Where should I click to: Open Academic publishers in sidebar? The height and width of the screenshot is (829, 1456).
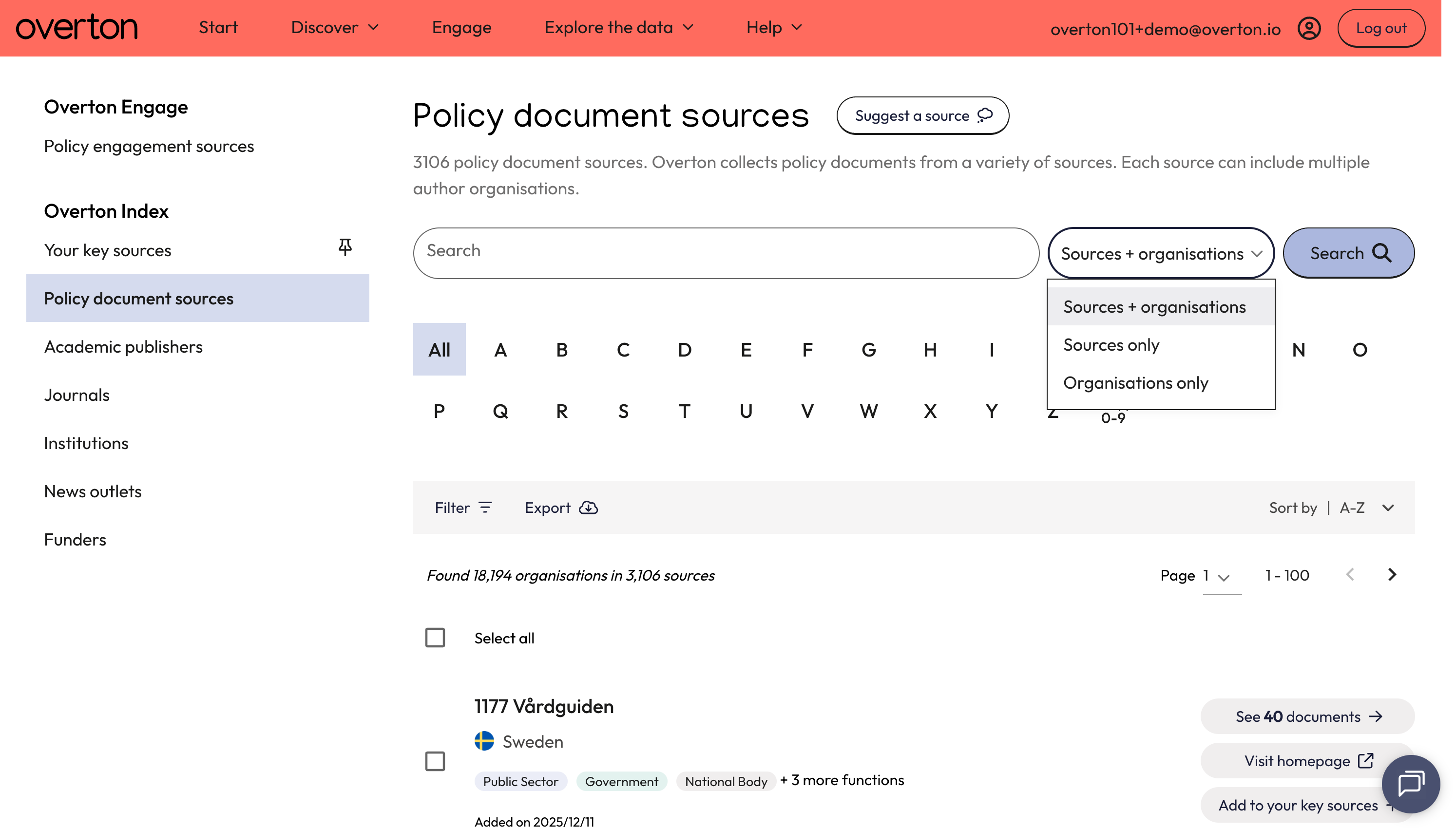pyautogui.click(x=124, y=347)
